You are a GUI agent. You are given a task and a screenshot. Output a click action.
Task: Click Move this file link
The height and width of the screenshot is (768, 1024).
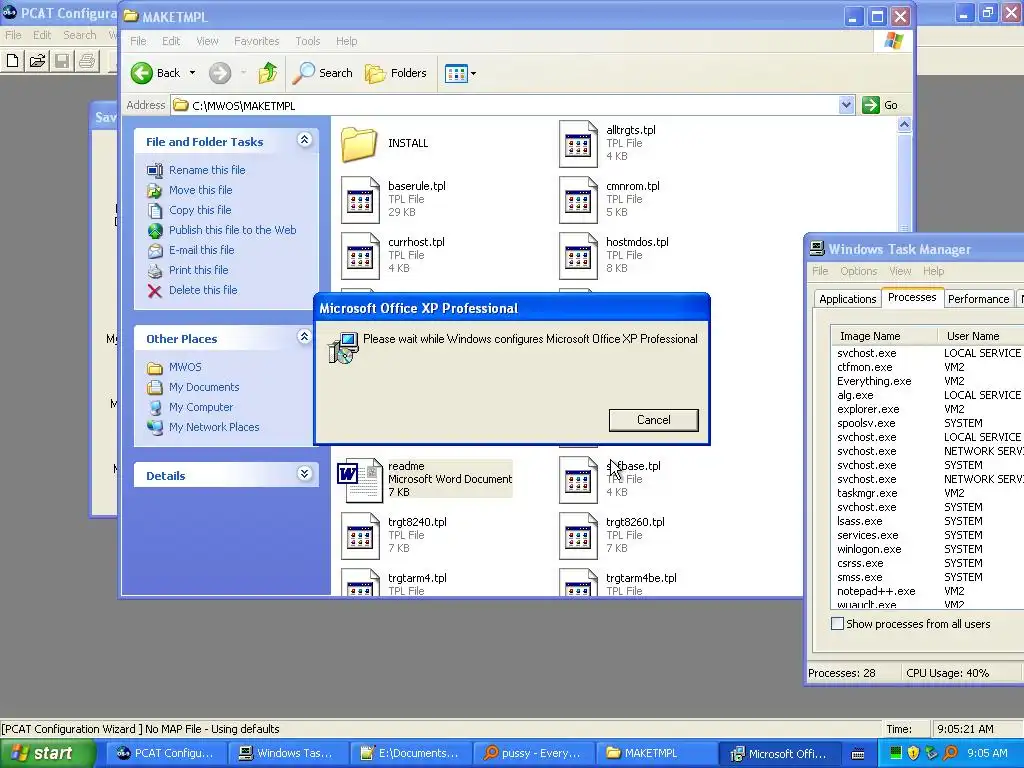click(x=200, y=190)
